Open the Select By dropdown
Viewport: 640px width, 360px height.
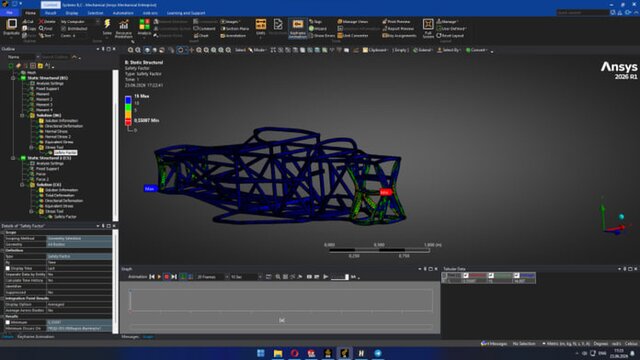449,50
